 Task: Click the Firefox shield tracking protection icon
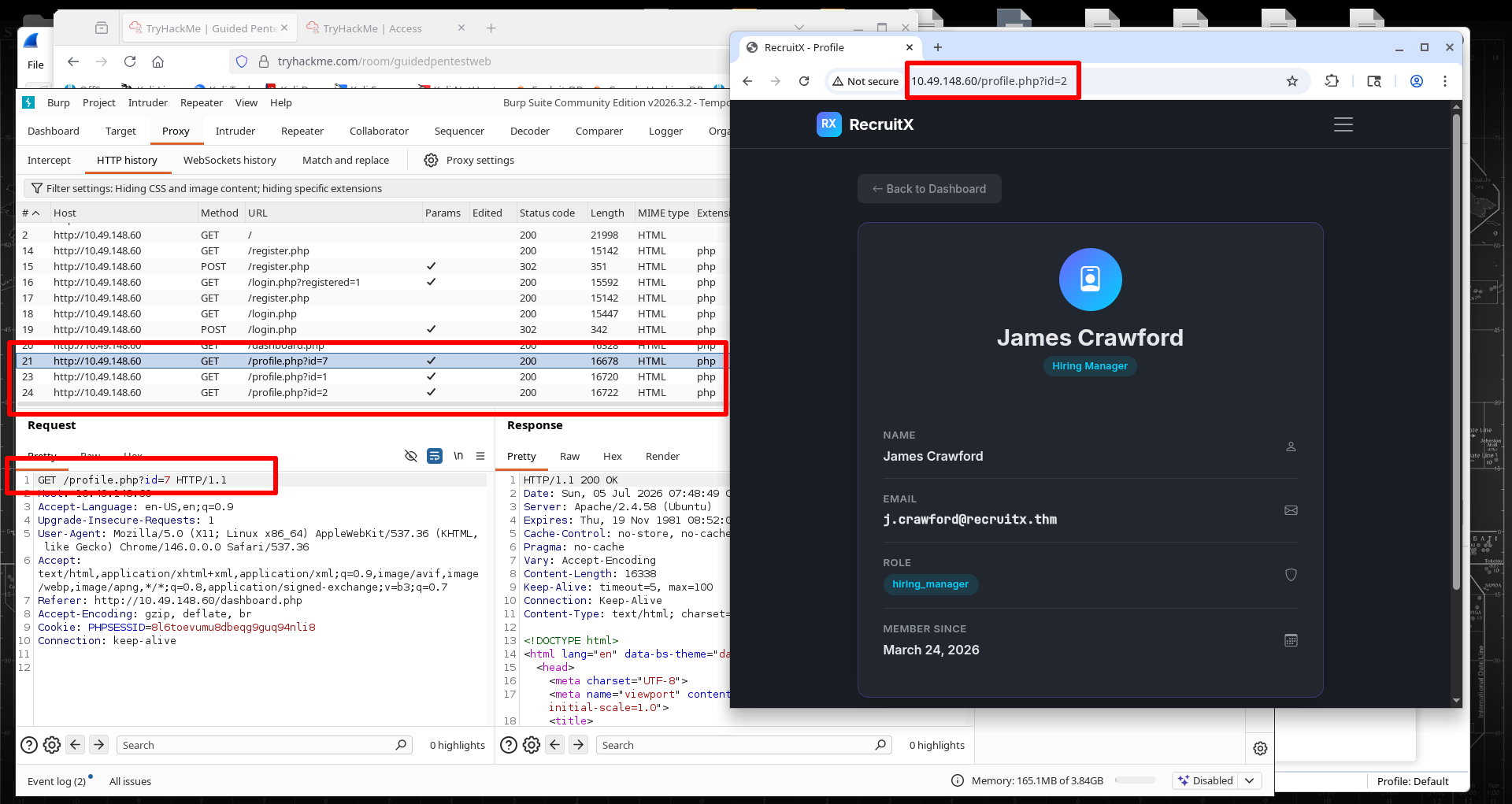(242, 61)
